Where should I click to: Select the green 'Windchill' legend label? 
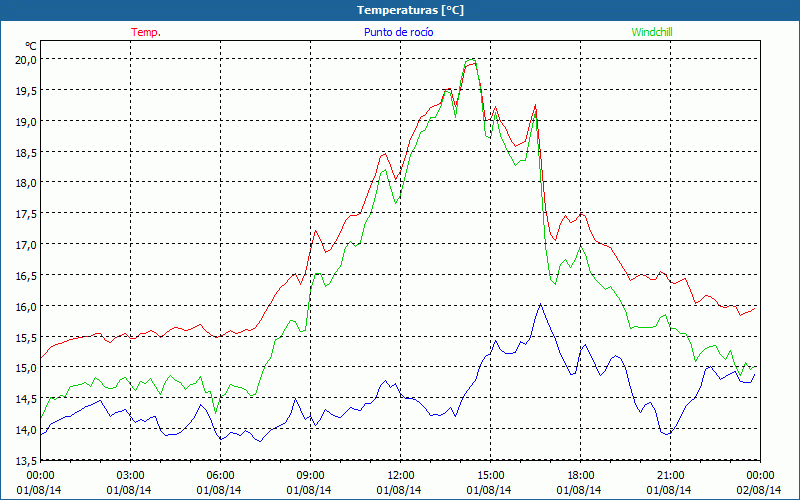point(652,32)
